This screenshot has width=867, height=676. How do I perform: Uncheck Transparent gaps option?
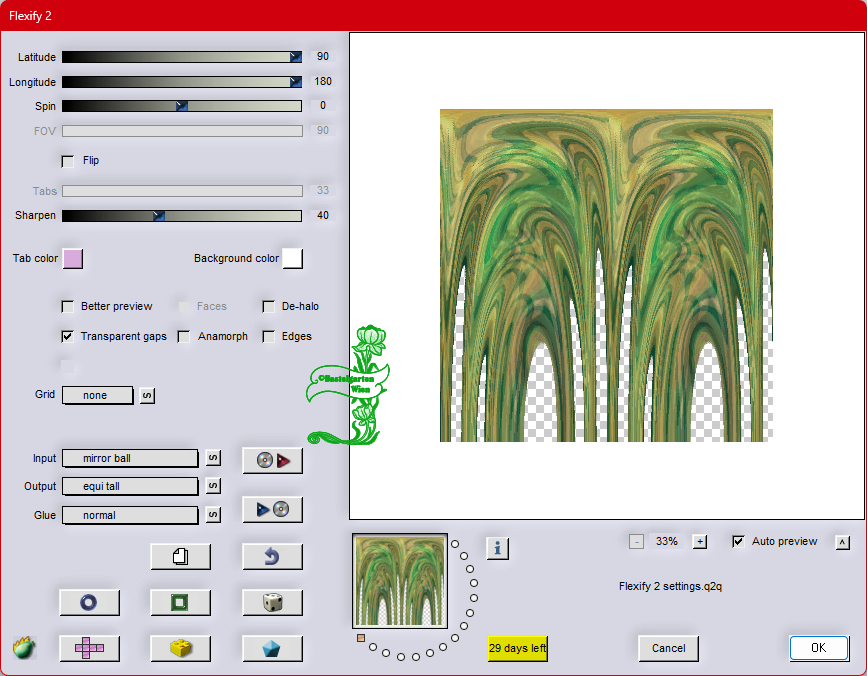pyautogui.click(x=68, y=337)
